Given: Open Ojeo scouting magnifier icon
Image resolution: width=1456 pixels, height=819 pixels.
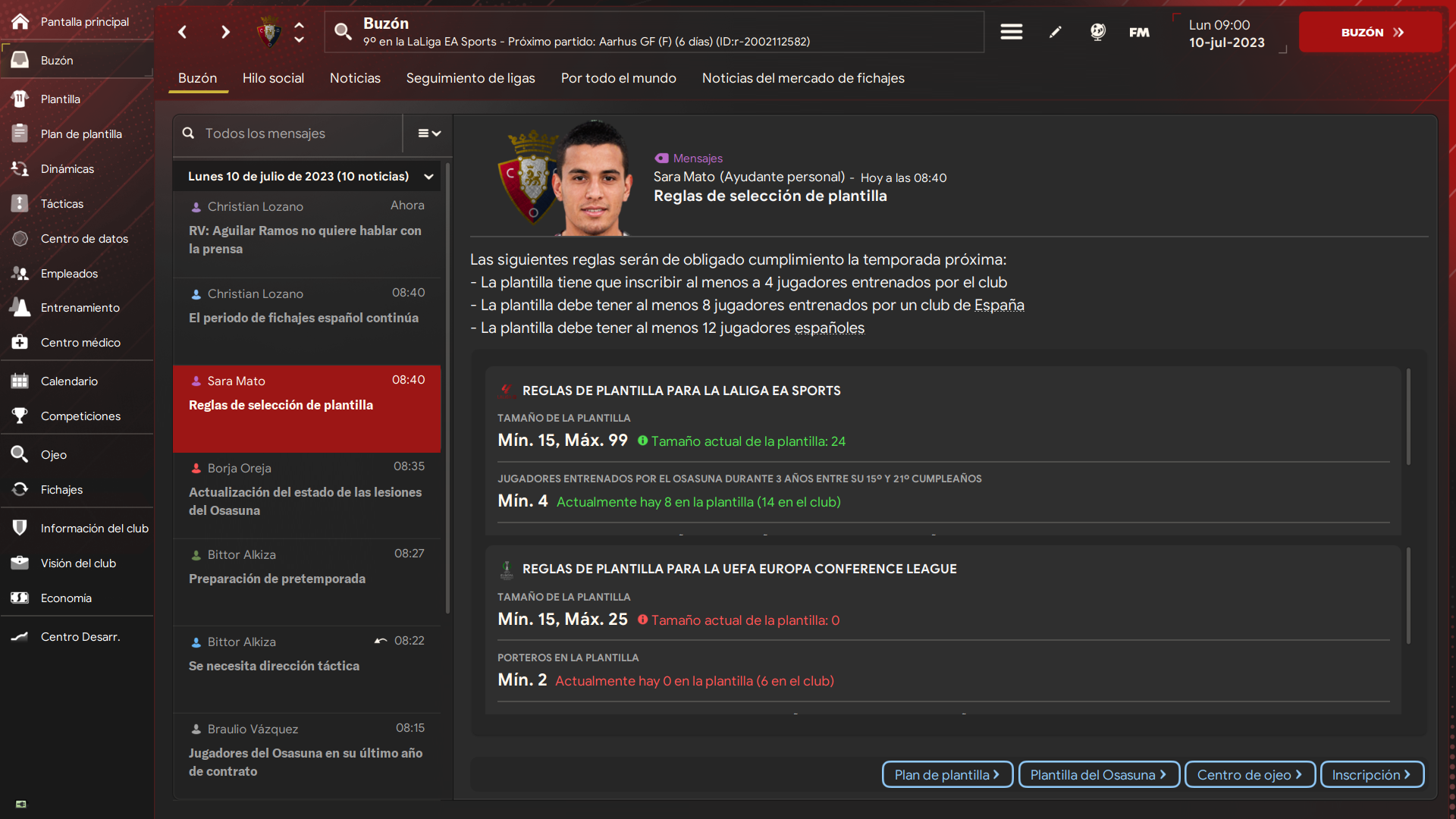Looking at the screenshot, I should 20,454.
